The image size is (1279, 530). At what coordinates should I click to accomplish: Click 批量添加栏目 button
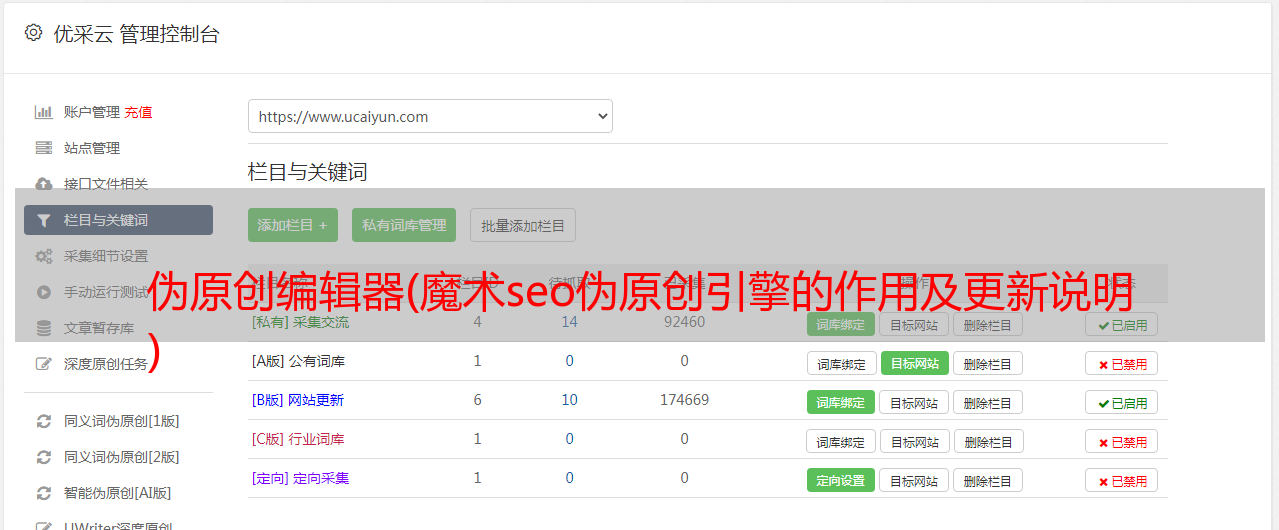pyautogui.click(x=523, y=225)
